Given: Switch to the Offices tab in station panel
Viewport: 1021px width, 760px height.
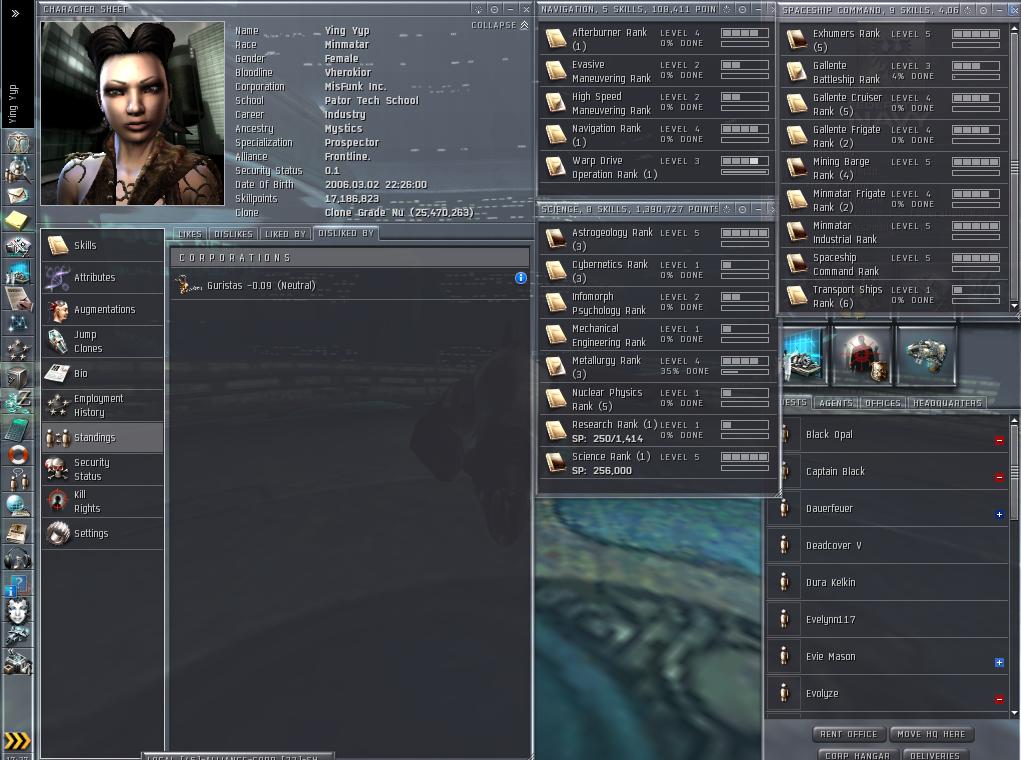Looking at the screenshot, I should [883, 403].
